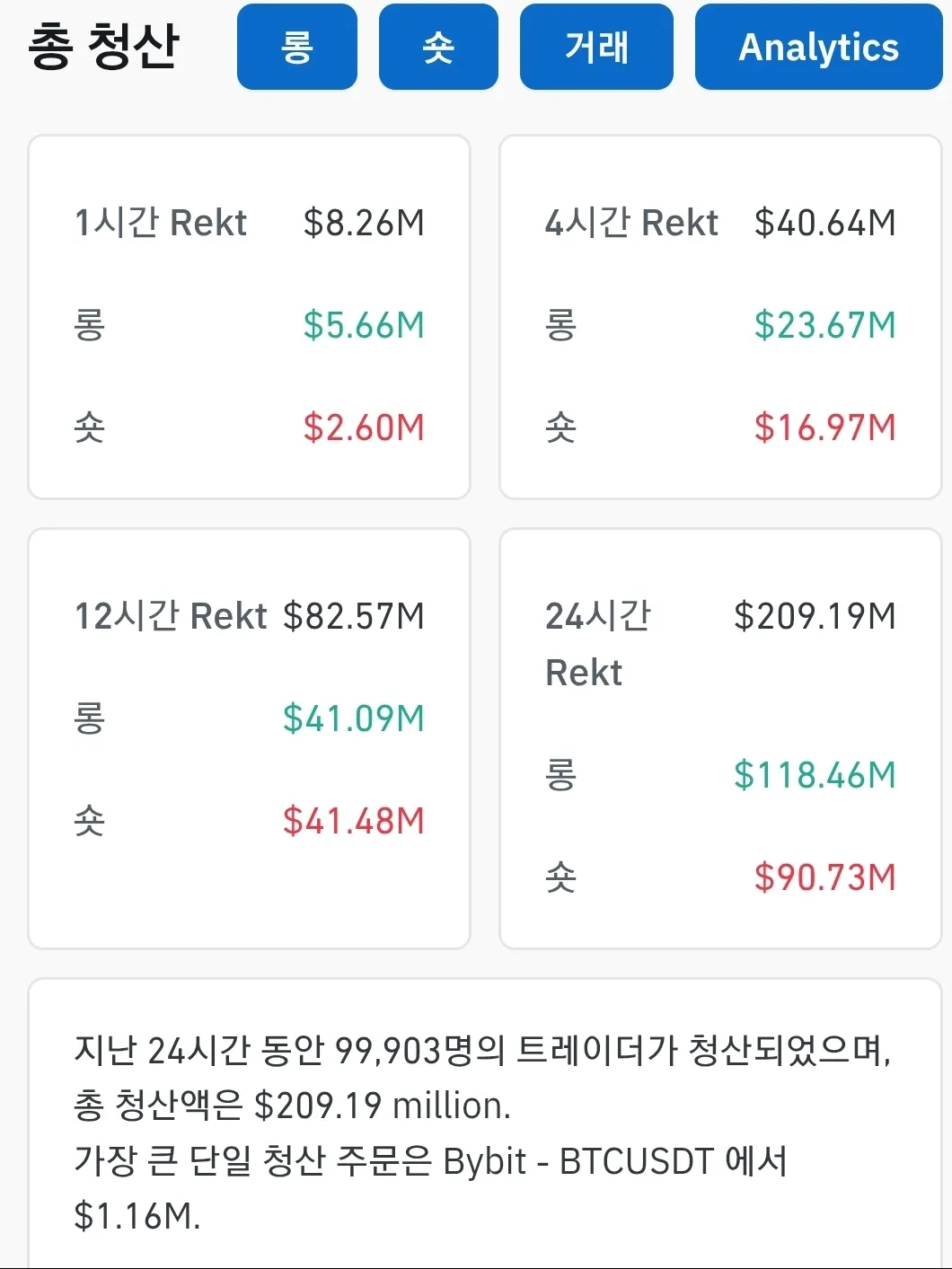This screenshot has height=1269, width=952.
Task: Open the Analytics button
Action: [818, 47]
